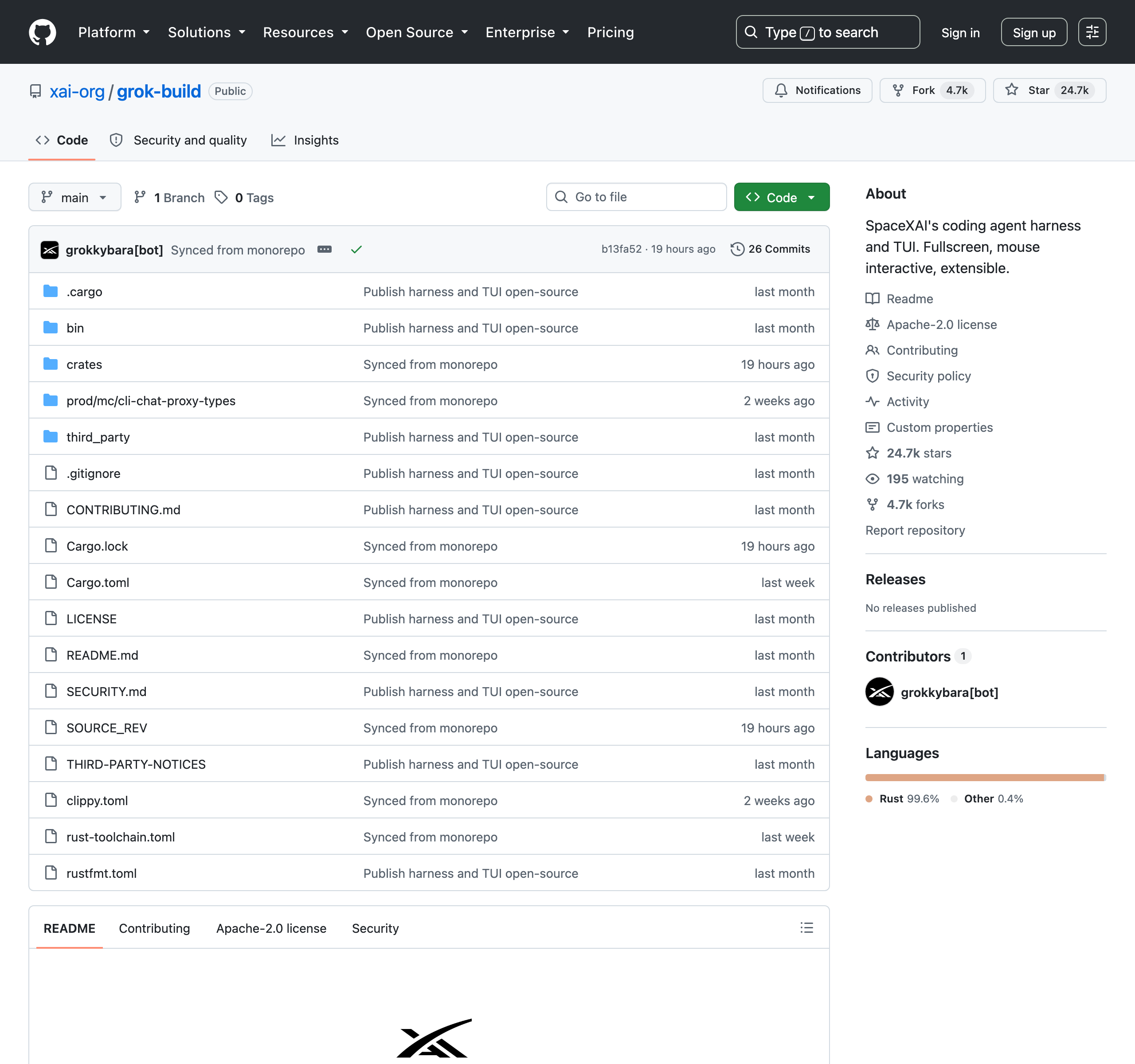
Task: Open the 1 Branch link
Action: (169, 197)
